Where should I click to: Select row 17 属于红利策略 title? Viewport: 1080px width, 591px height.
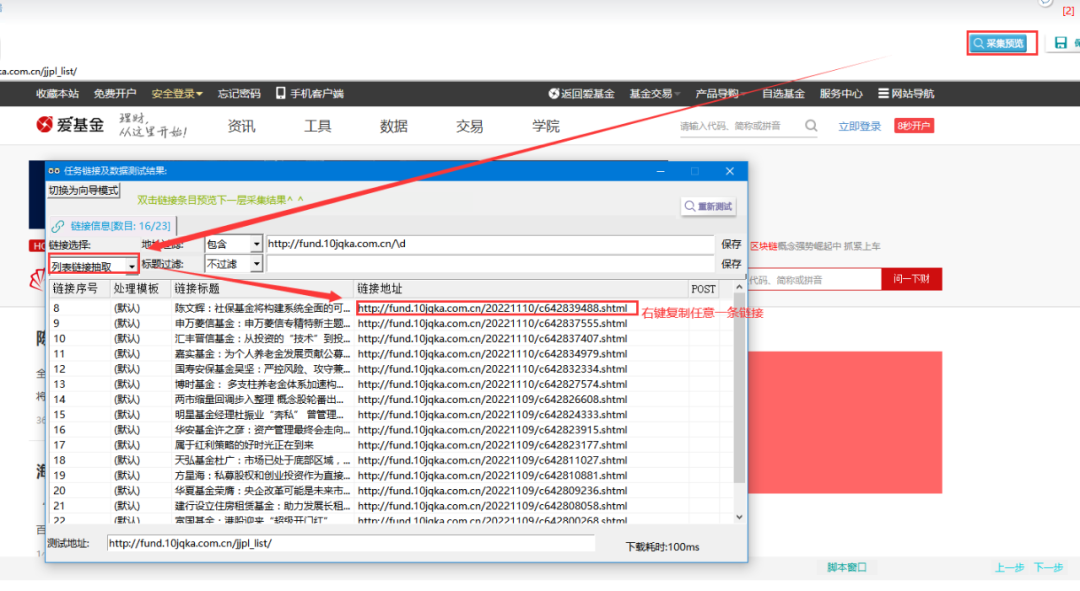[x=243, y=445]
